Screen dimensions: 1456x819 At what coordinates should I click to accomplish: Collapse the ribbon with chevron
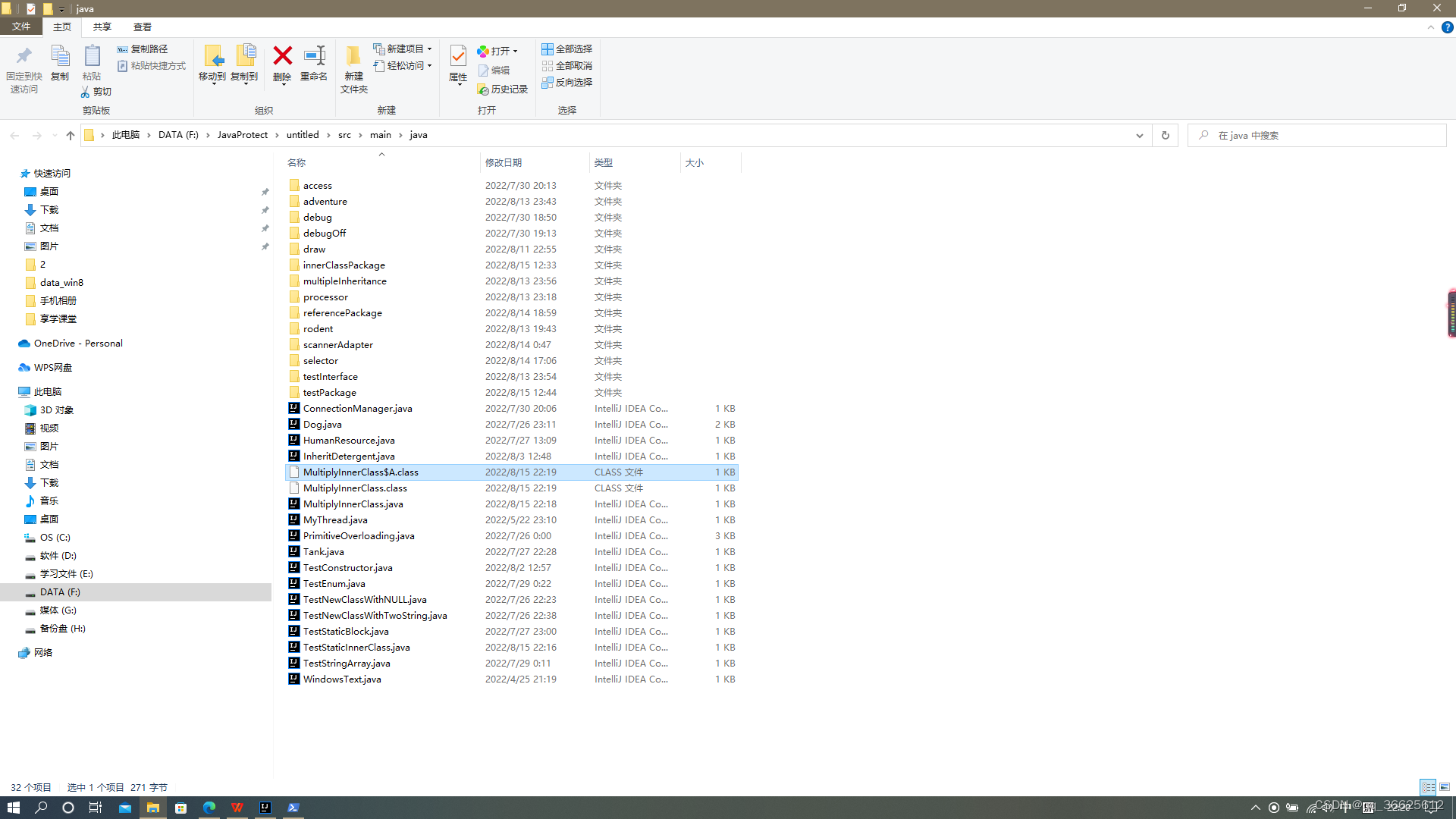click(x=1431, y=27)
